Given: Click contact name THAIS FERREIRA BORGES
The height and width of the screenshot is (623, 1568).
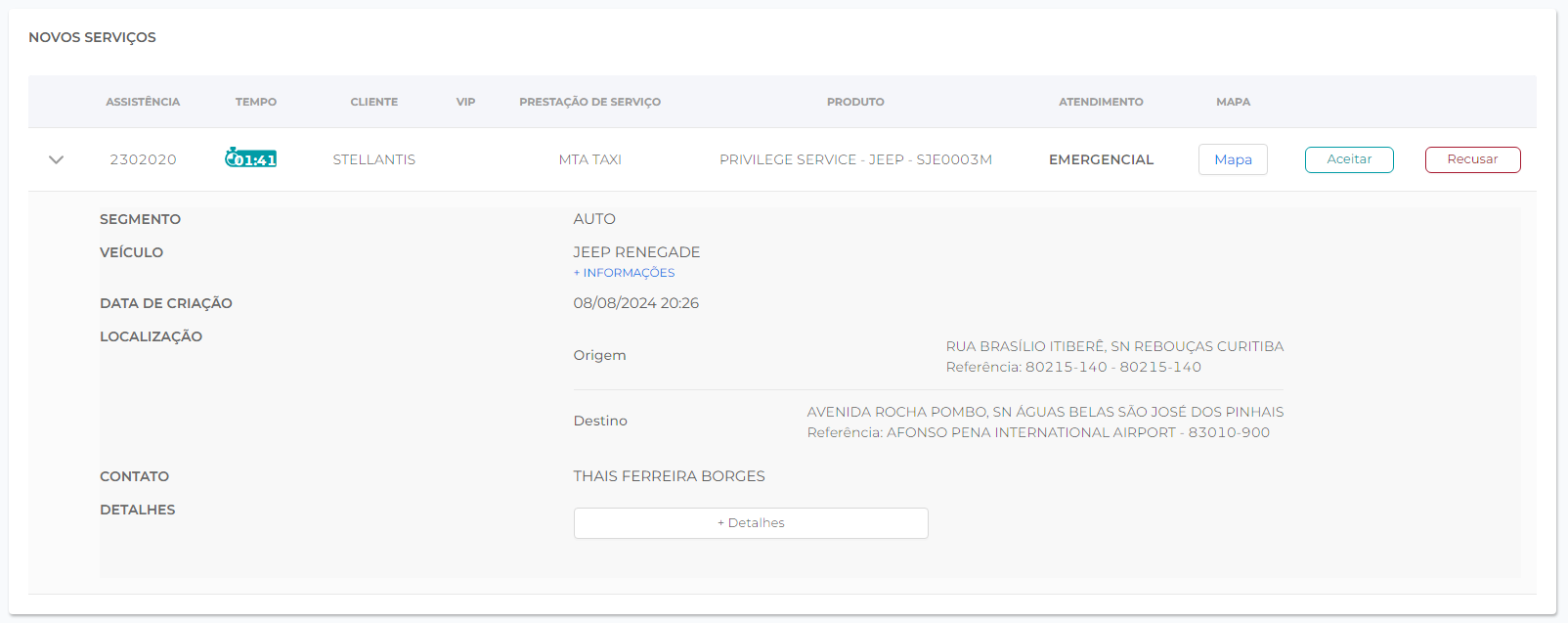Looking at the screenshot, I should 669,476.
